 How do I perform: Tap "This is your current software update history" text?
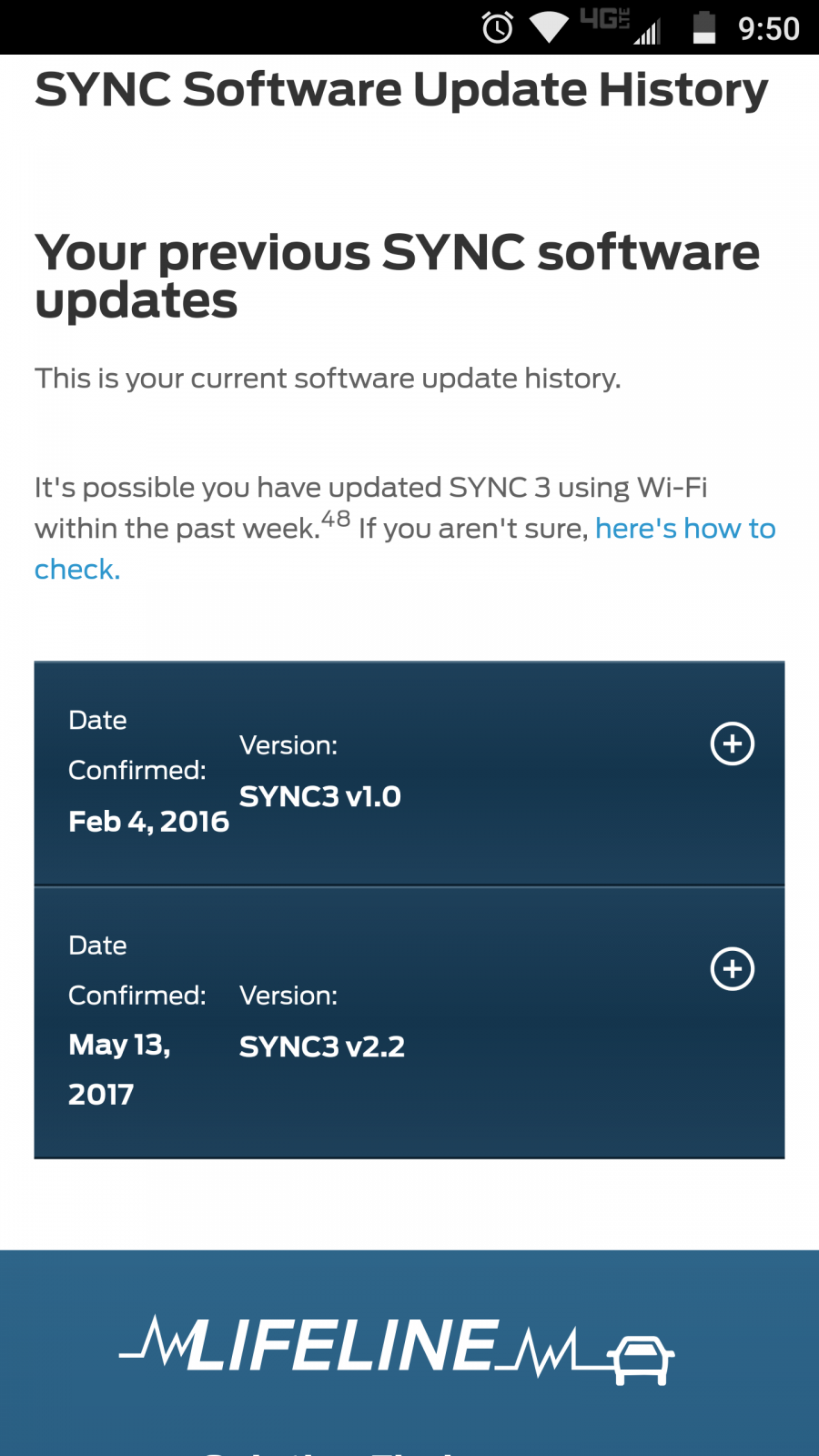click(x=328, y=378)
